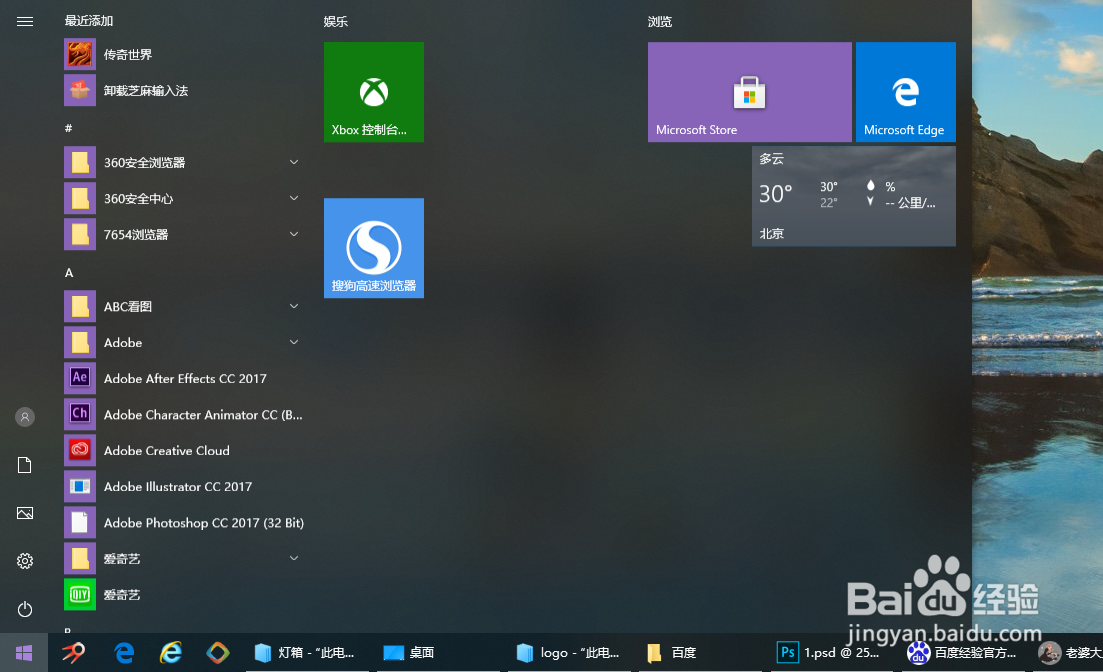Image resolution: width=1103 pixels, height=672 pixels.
Task: Expand the ABC看图 folder chevron
Action: [294, 306]
